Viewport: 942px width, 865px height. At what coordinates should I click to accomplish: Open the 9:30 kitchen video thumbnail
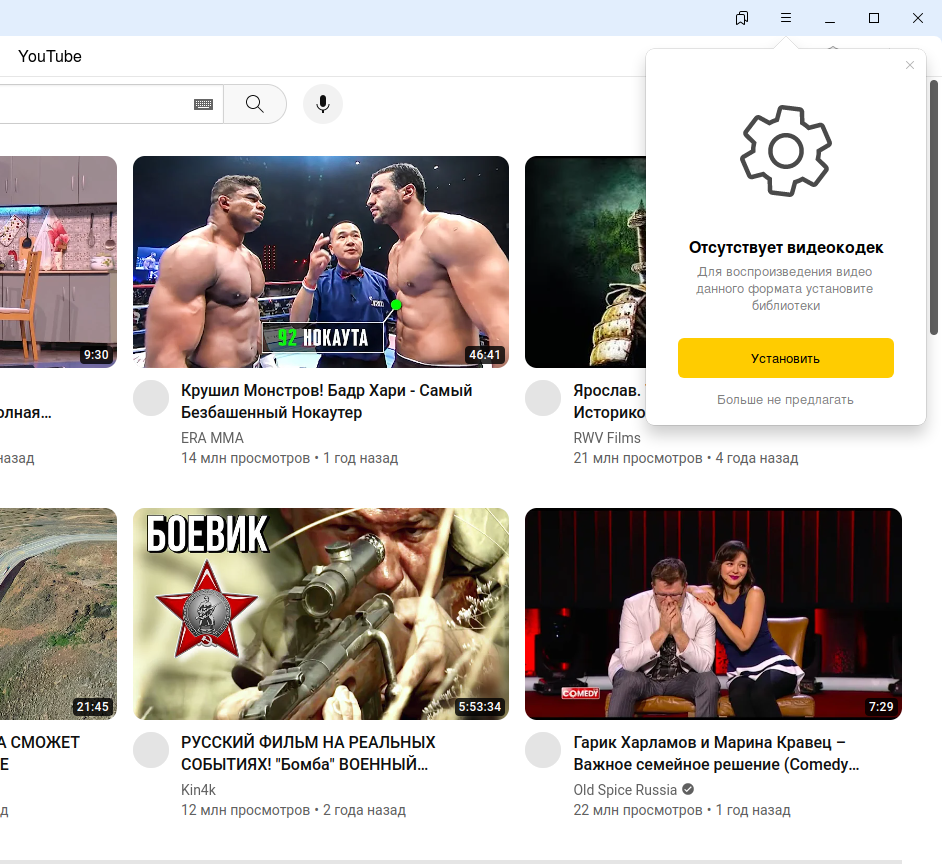[x=58, y=262]
